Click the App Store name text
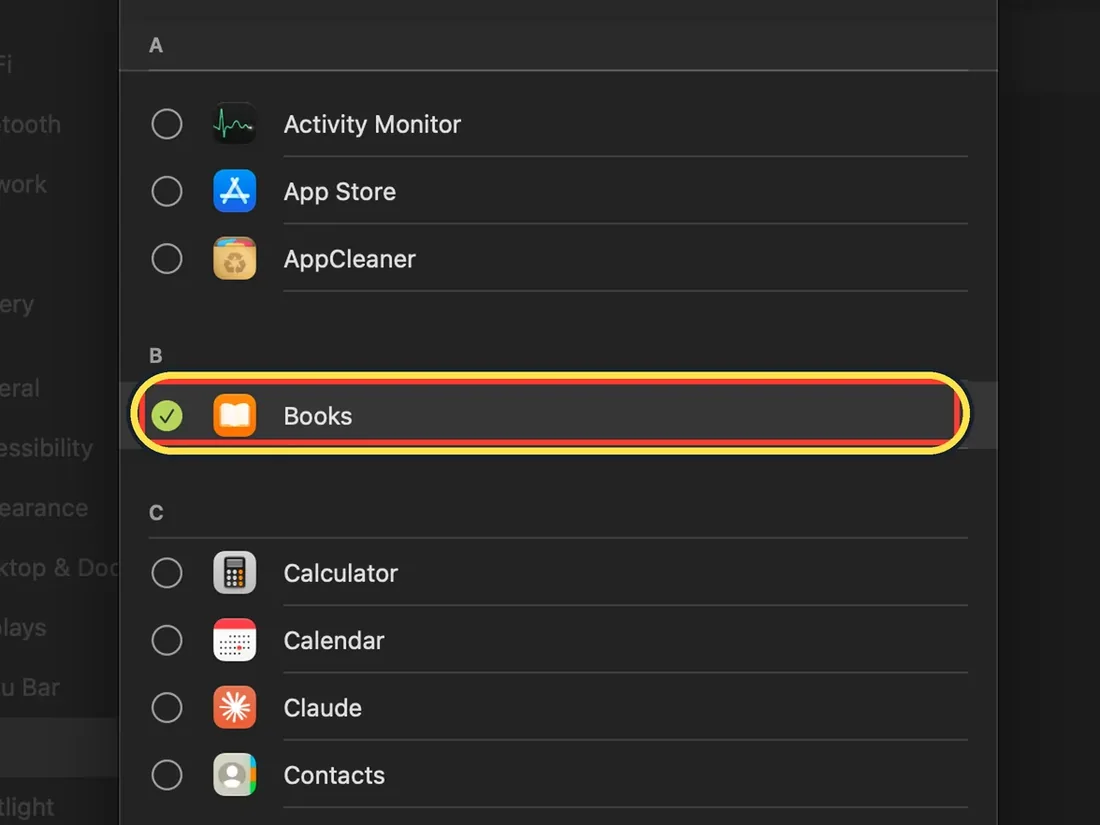 pyautogui.click(x=340, y=192)
